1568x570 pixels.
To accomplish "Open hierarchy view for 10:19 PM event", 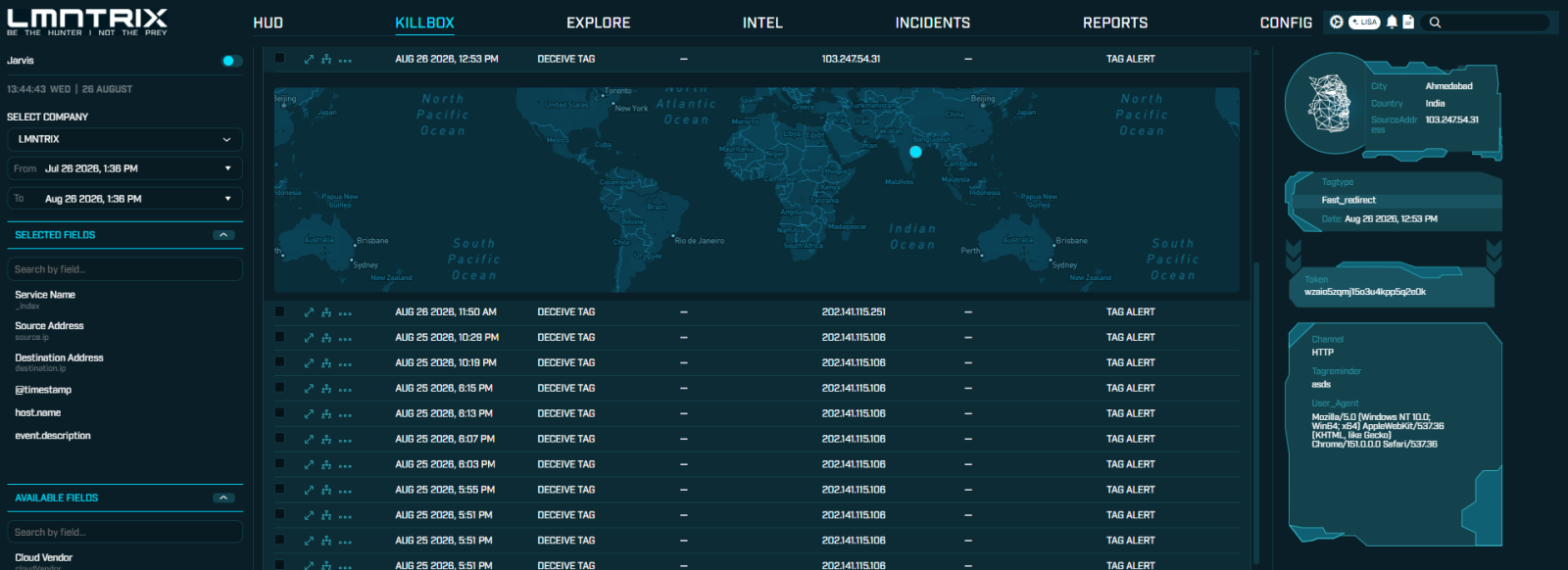I will (326, 363).
